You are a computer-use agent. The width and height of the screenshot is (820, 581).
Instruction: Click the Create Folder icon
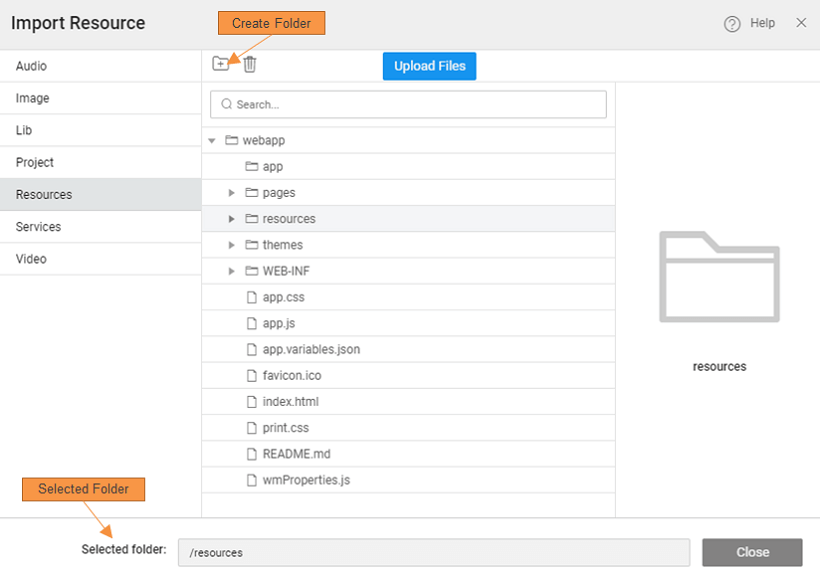pyautogui.click(x=220, y=64)
